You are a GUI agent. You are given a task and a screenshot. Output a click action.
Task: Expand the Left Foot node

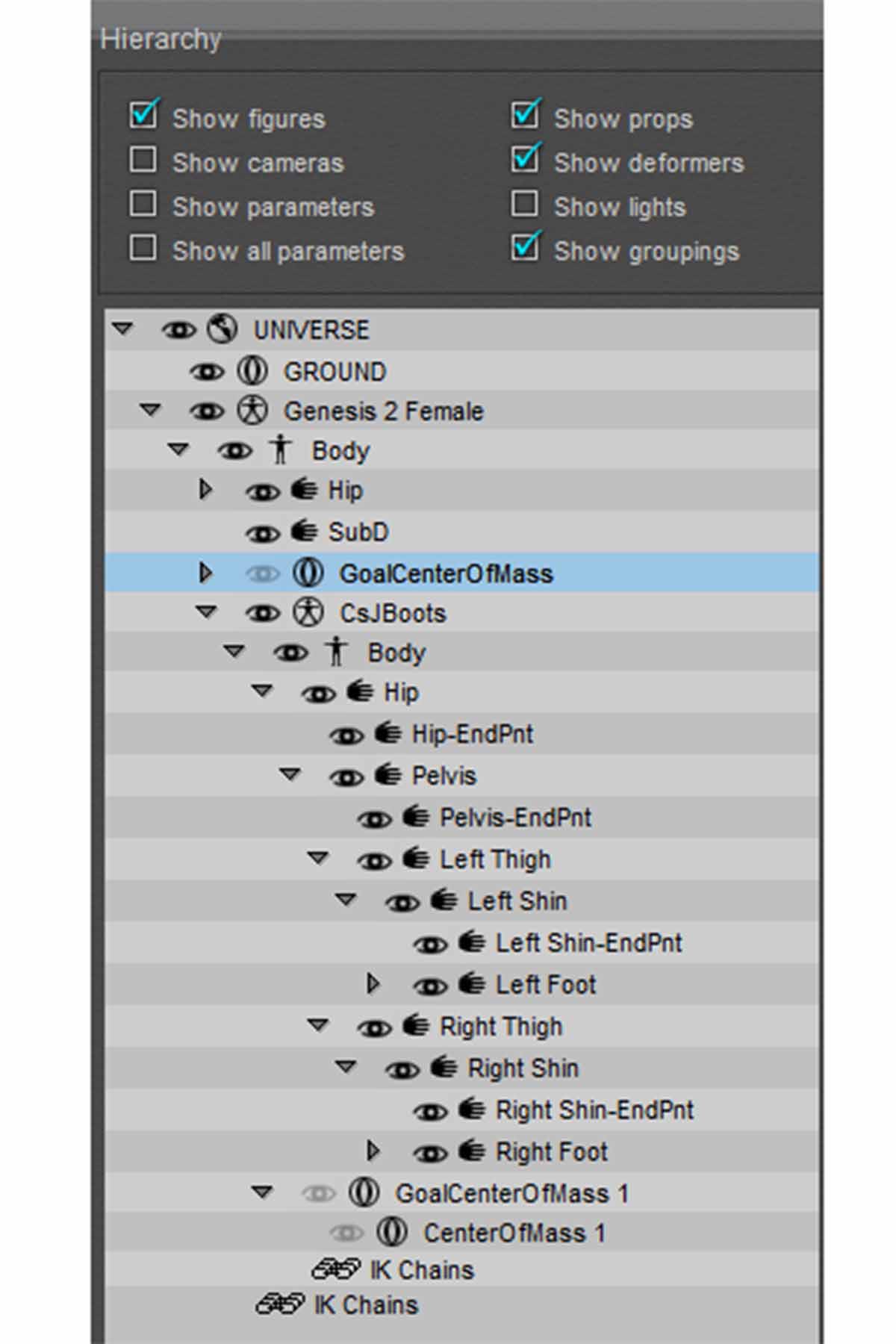tap(373, 984)
